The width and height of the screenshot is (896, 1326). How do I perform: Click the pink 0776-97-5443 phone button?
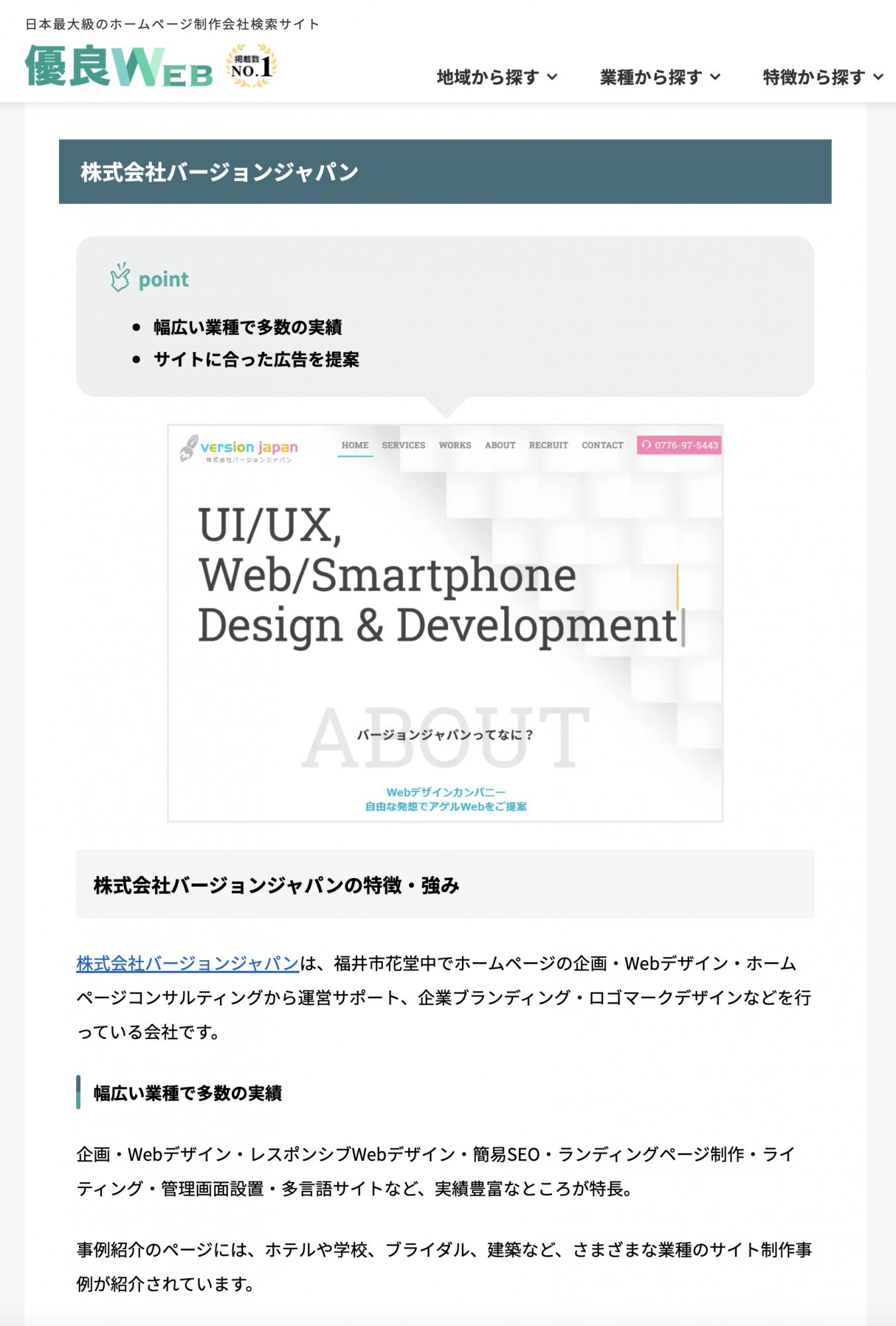679,445
